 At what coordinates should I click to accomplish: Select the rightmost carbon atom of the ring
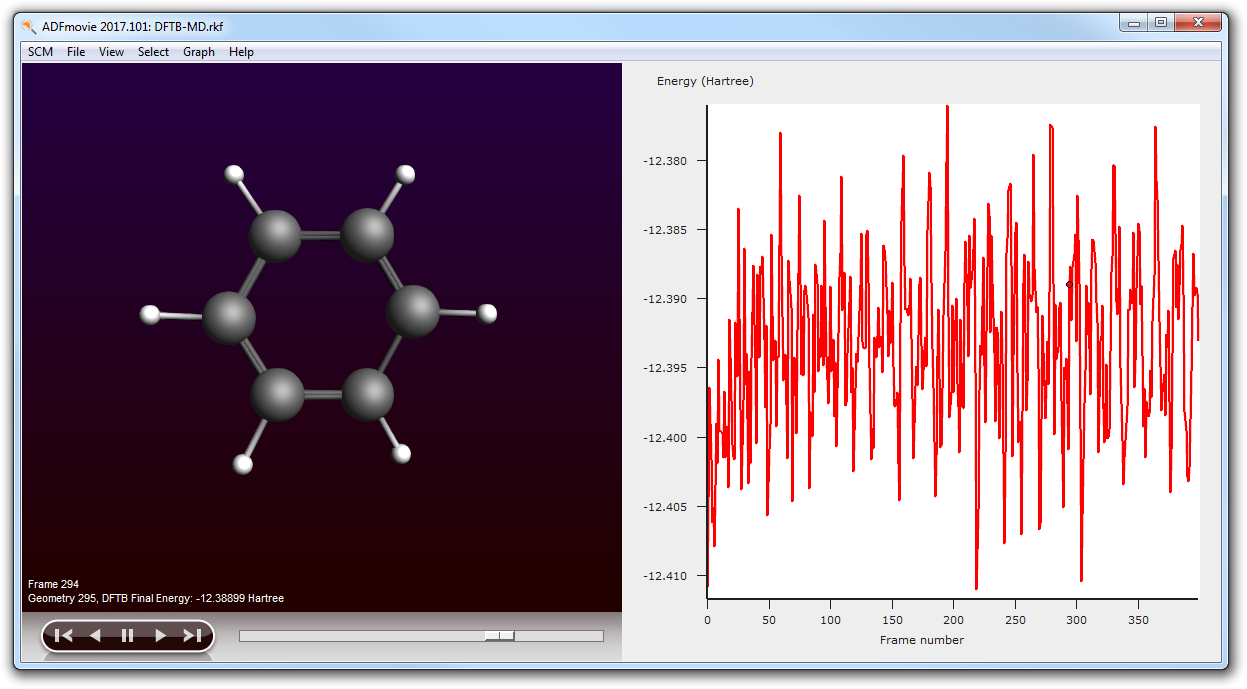(x=413, y=311)
